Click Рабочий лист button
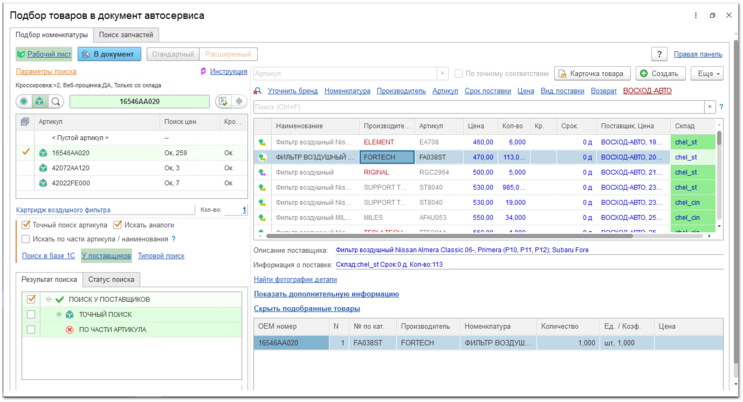Screen dimensions: 743x402 pos(44,55)
